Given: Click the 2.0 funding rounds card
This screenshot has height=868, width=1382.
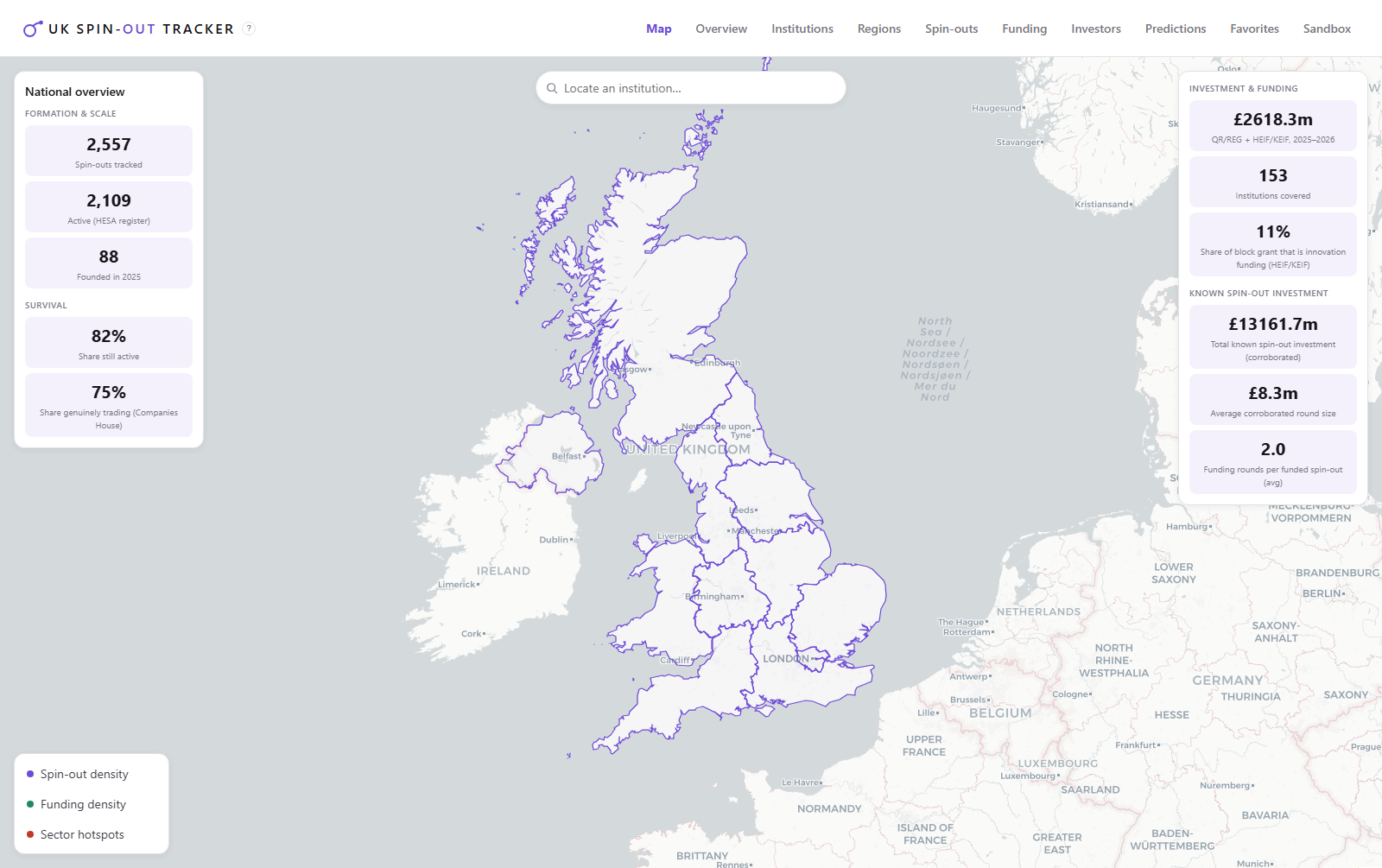Looking at the screenshot, I should click(x=1273, y=462).
